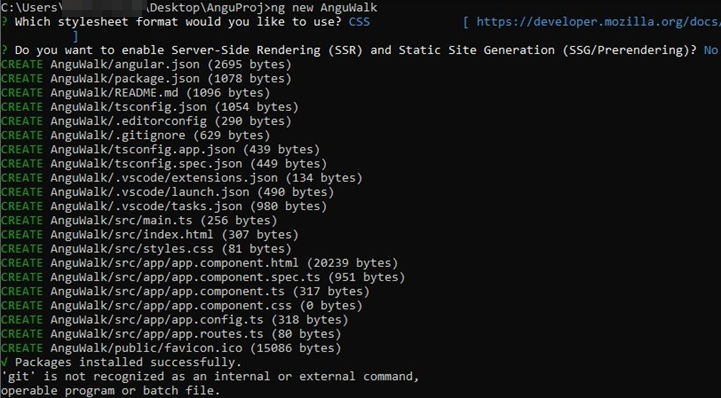This screenshot has height=398, width=721.
Task: Click the AnguWalk/README.md line
Action: (x=136, y=93)
